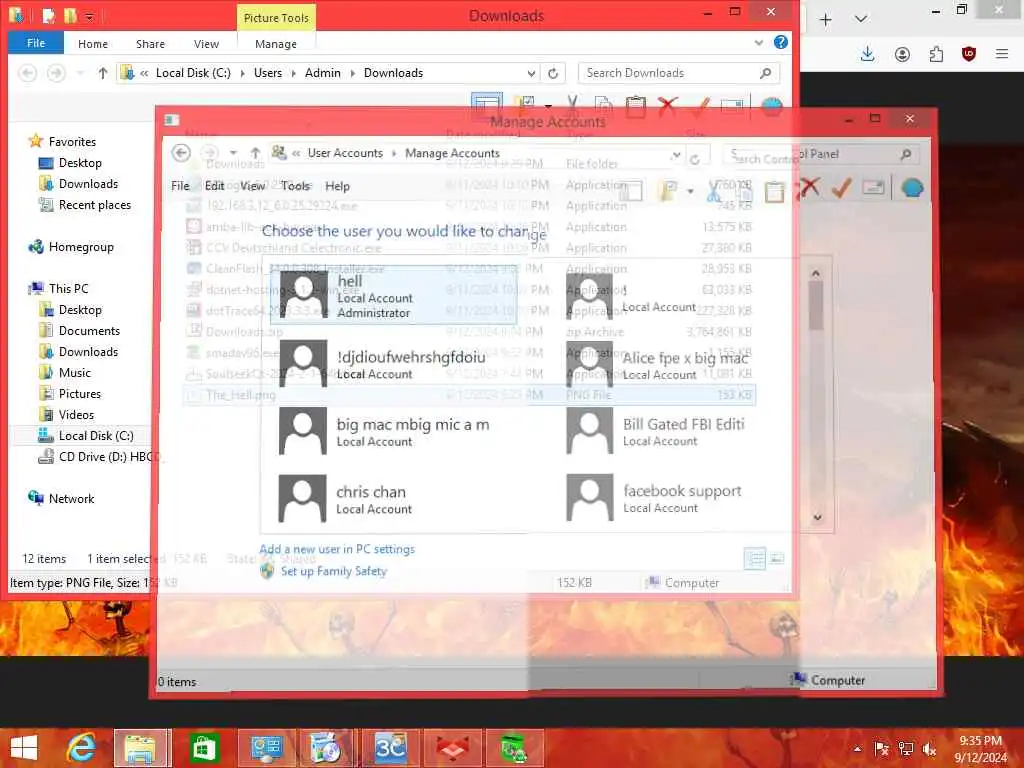Open Downloads address bar history dropdown

pos(531,73)
